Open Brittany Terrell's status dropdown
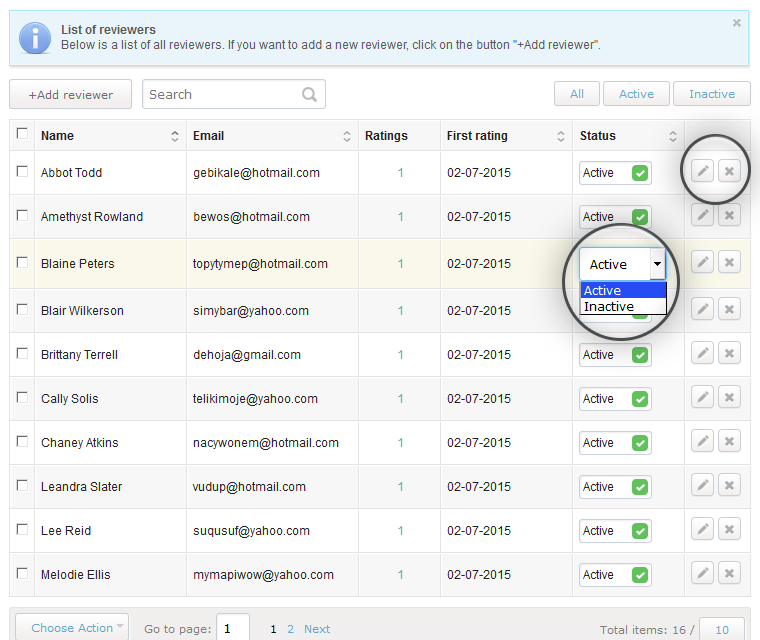760x640 pixels. pyautogui.click(x=615, y=355)
